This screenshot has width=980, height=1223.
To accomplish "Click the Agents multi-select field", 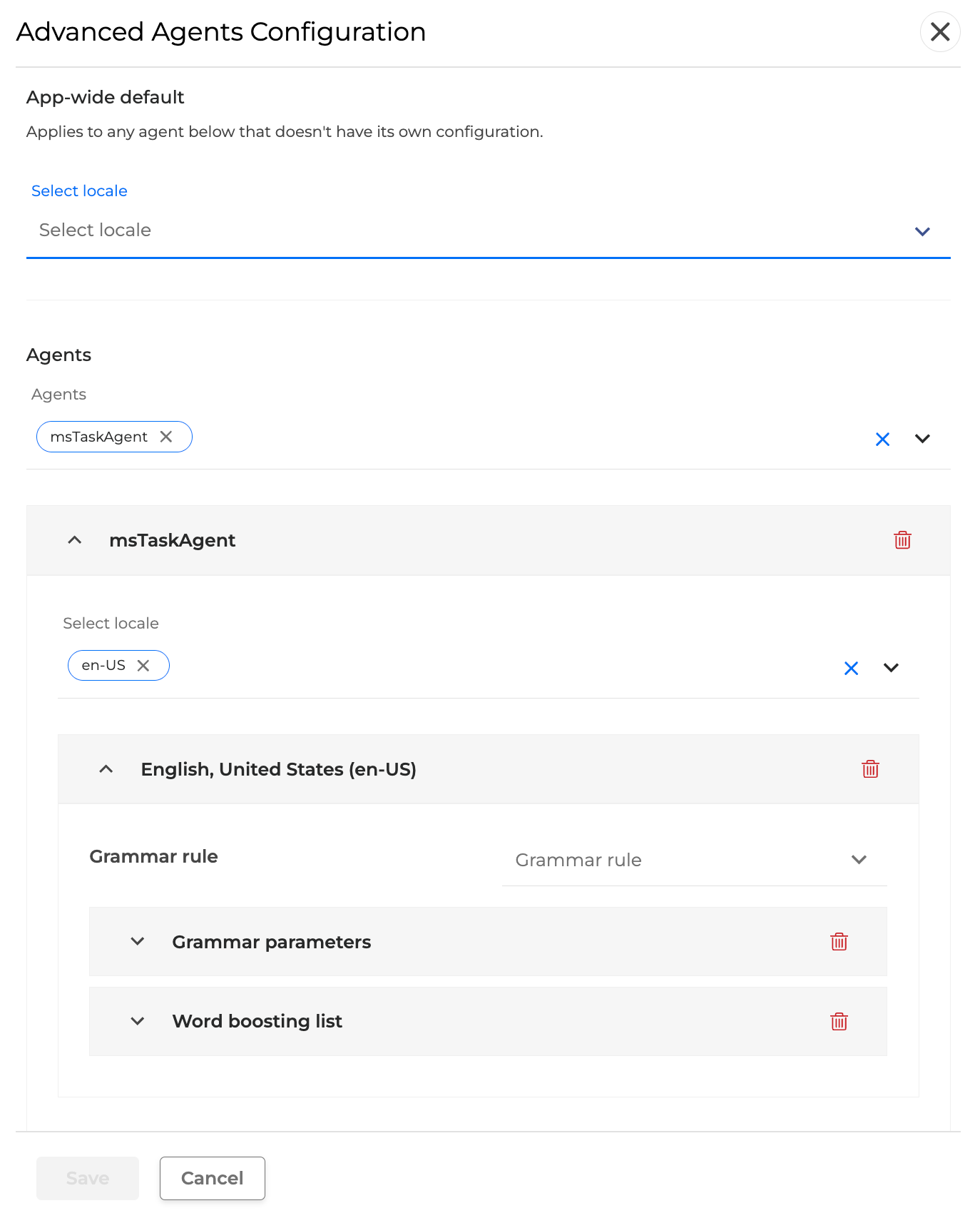I will pyautogui.click(x=488, y=437).
